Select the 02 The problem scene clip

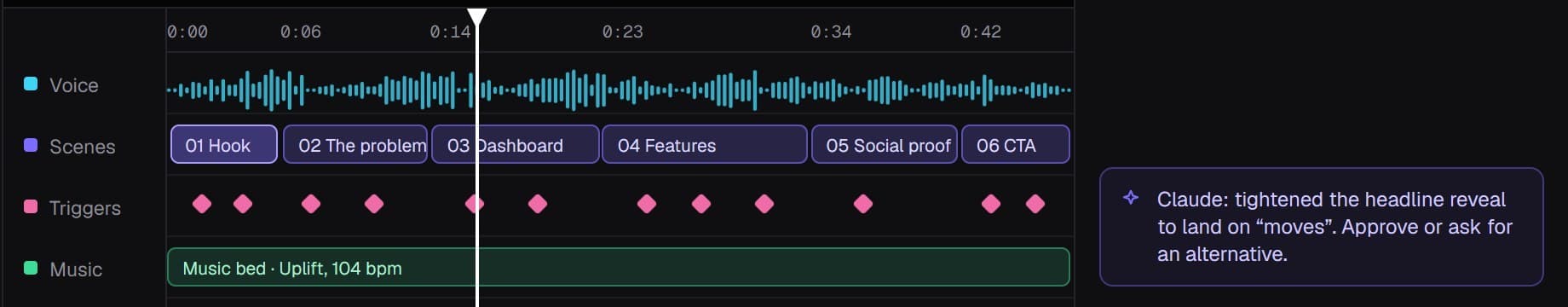[x=355, y=144]
